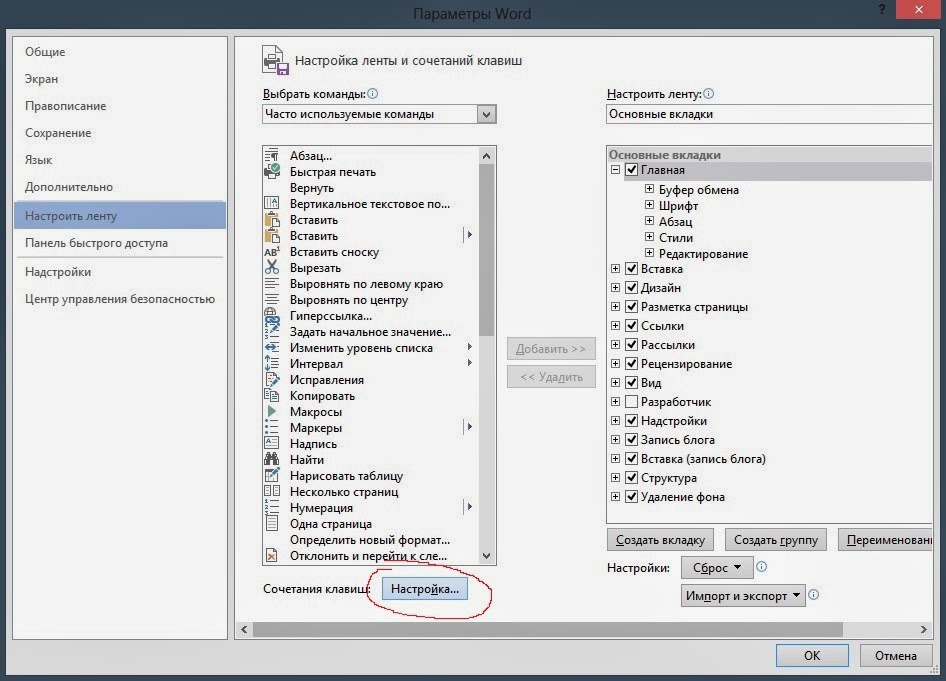Choose the Выровнять по левому краю icon
The height and width of the screenshot is (681, 946).
tap(272, 283)
